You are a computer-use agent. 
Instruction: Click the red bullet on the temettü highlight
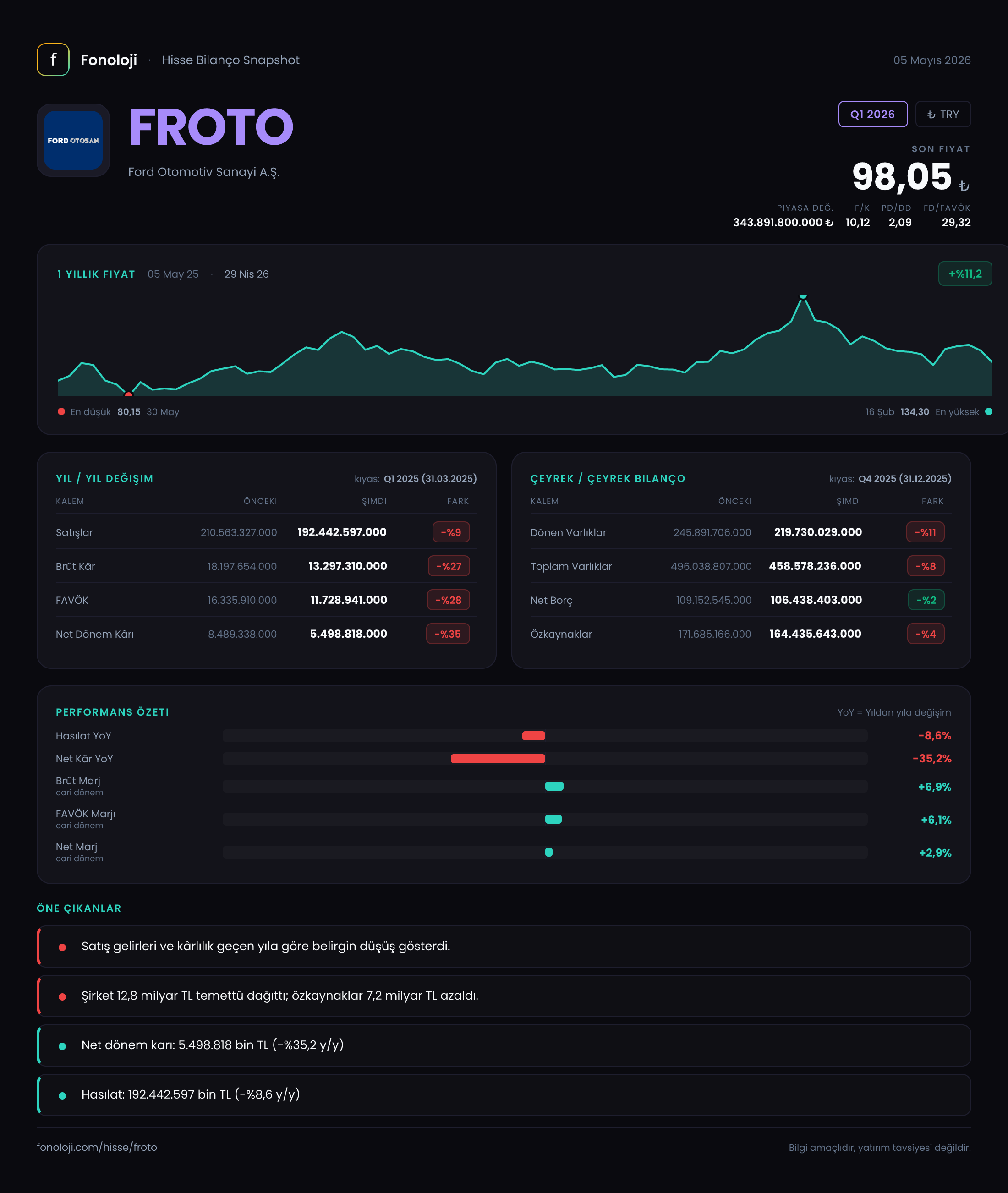tap(62, 996)
